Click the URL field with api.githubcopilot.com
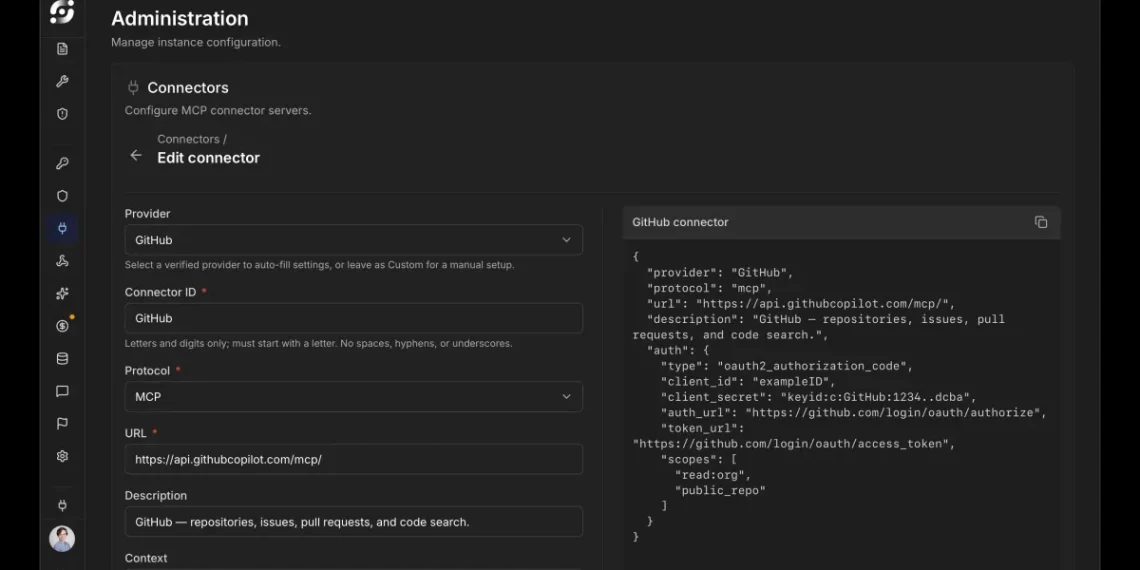This screenshot has height=570, width=1140. click(x=353, y=459)
